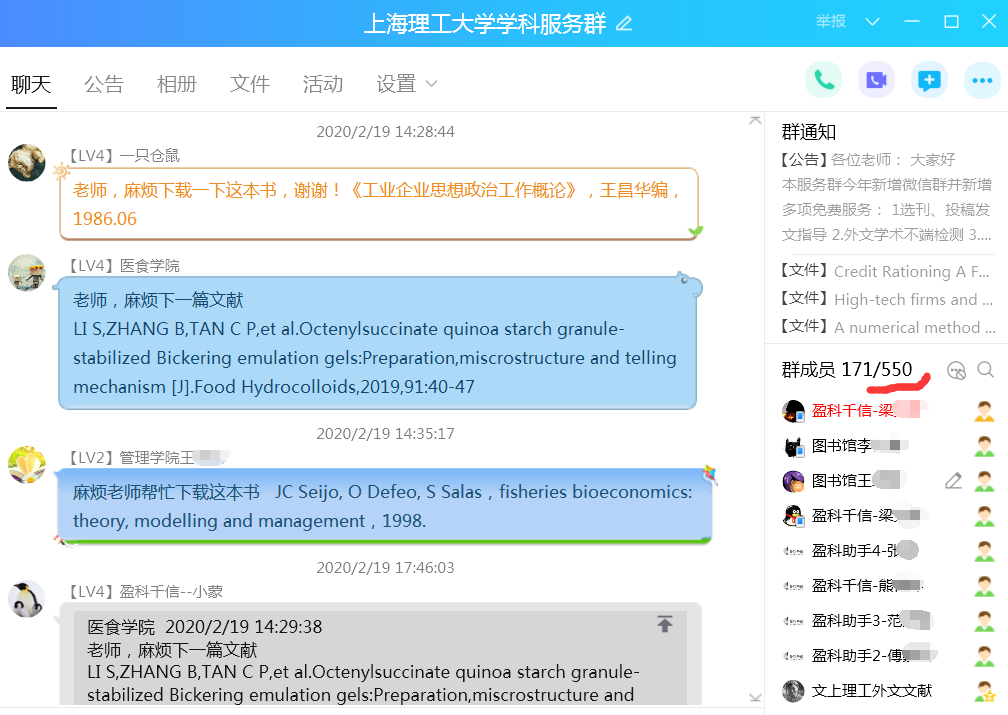Open the 相册 tab
Viewport: 1008px width, 715px height.
176,84
